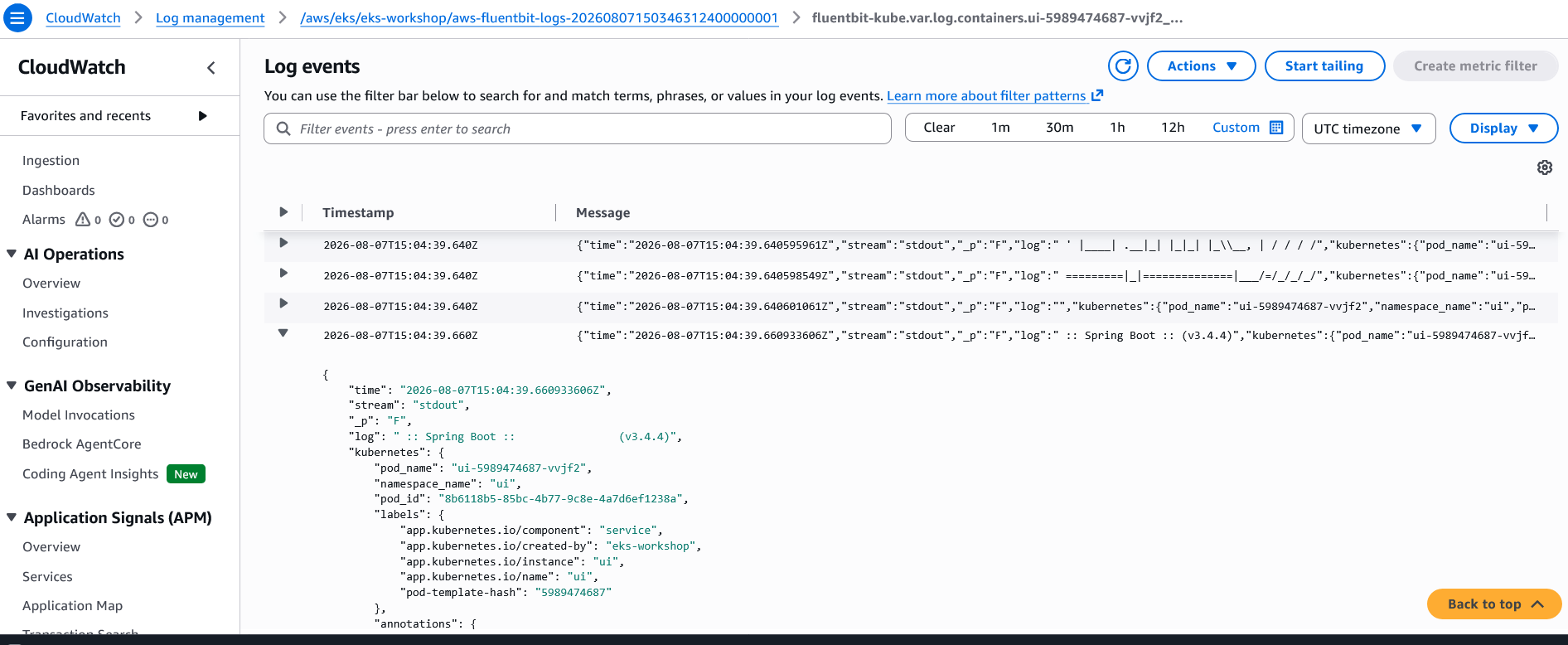Viewport: 1568px width, 645px height.
Task: Open Ingestion in the sidebar
Action: pyautogui.click(x=51, y=161)
